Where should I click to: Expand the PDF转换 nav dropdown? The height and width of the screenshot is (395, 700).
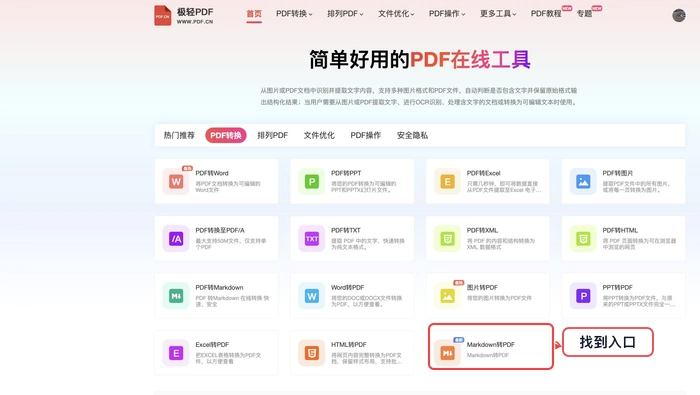pyautogui.click(x=294, y=14)
